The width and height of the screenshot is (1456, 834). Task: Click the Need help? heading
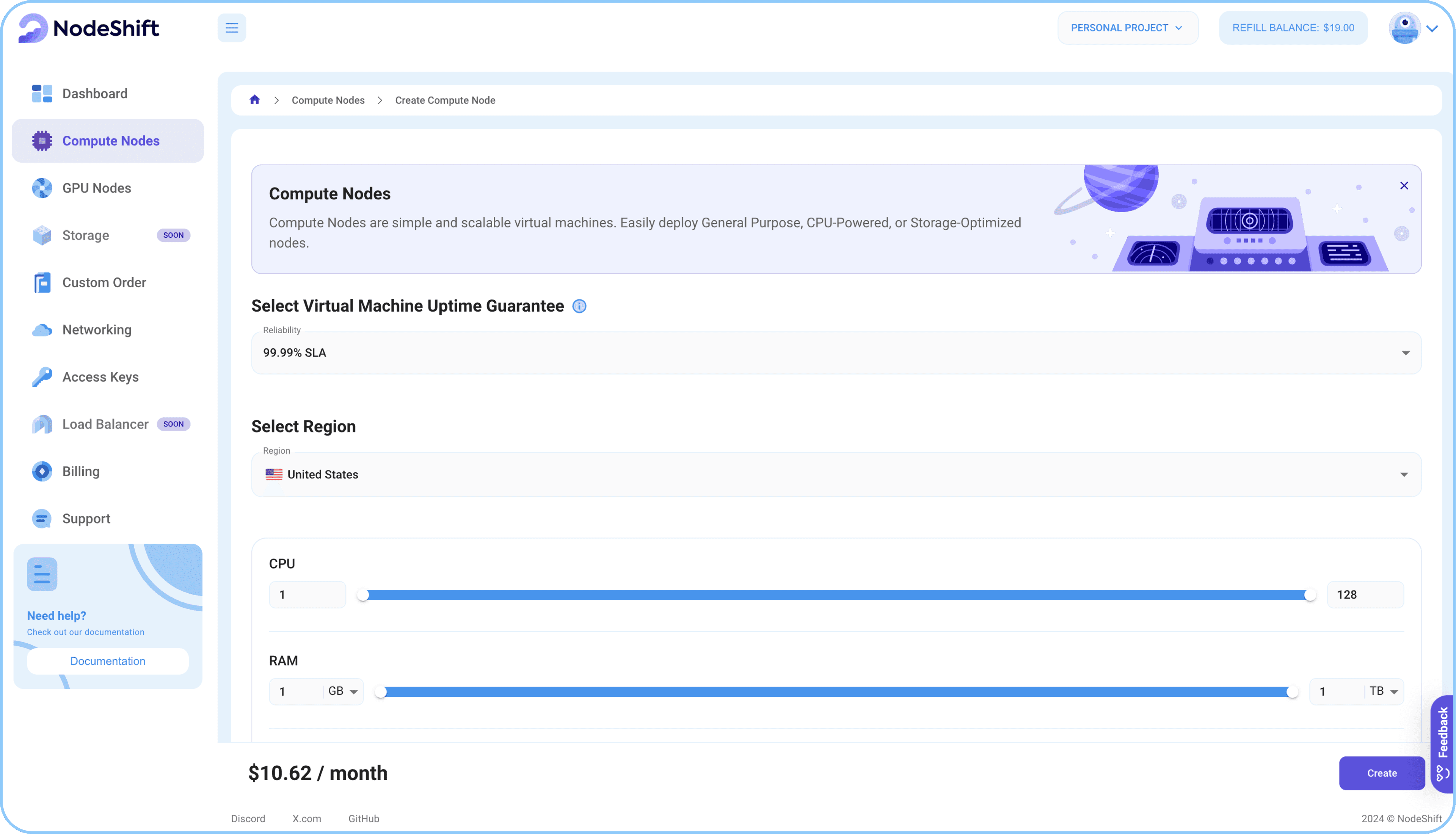[56, 616]
